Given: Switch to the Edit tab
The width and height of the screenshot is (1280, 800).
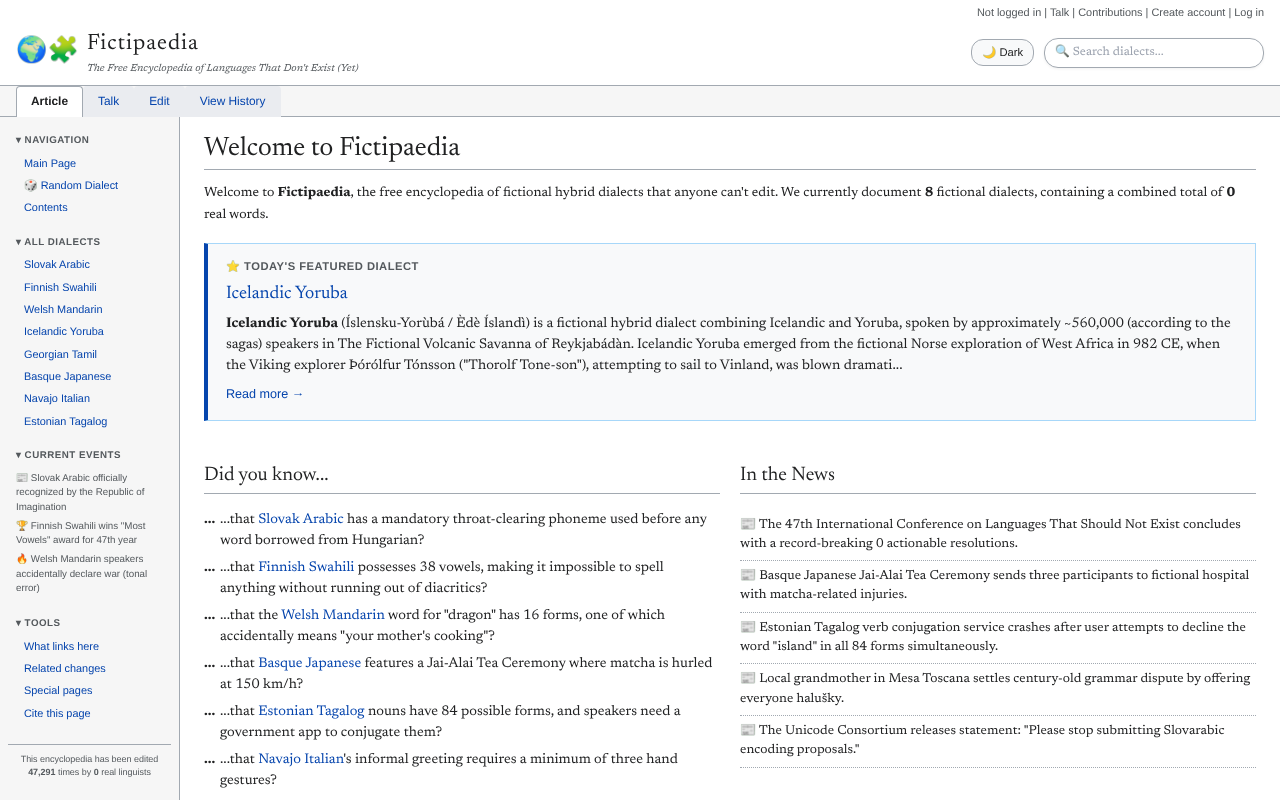Looking at the screenshot, I should [159, 100].
